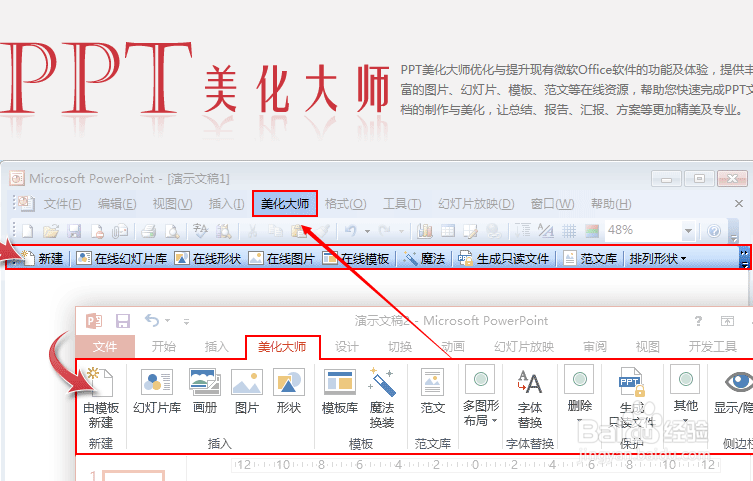This screenshot has width=753, height=481.
Task: Click the Save floppy icon in upper PowerPoint window
Action: 74,231
